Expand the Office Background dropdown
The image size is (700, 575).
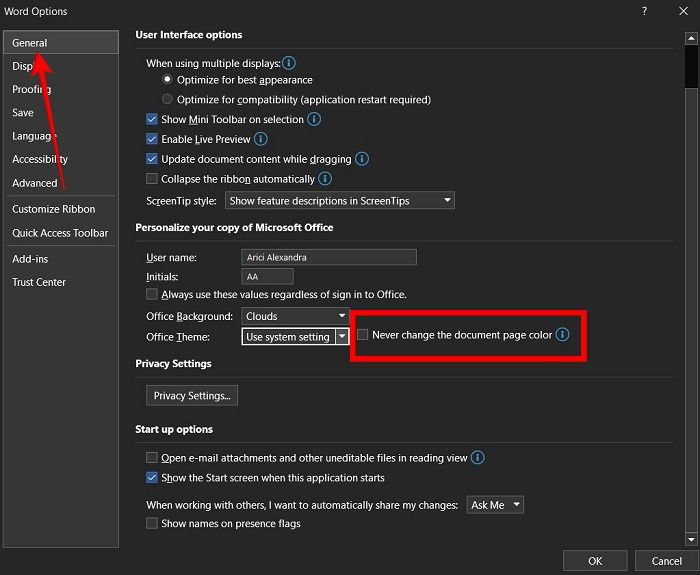tap(295, 316)
